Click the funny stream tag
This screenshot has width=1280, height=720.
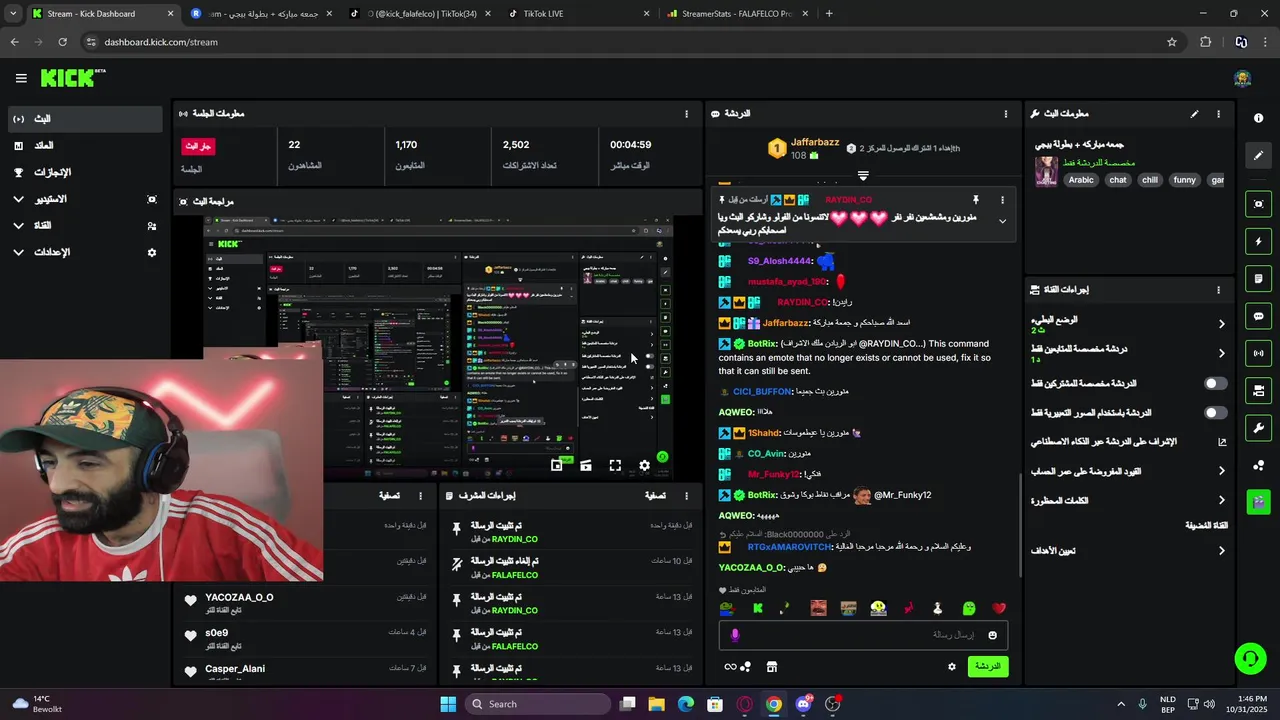click(x=1184, y=180)
